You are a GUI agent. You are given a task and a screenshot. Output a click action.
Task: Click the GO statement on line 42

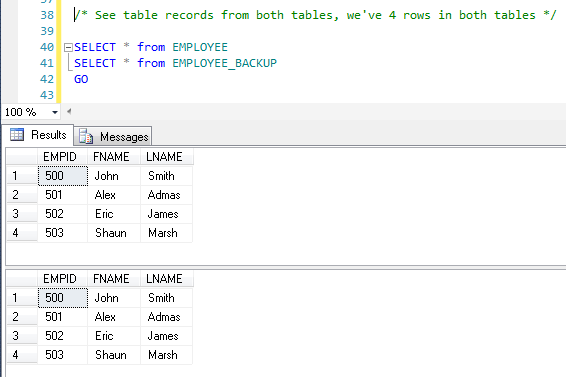pyautogui.click(x=81, y=79)
